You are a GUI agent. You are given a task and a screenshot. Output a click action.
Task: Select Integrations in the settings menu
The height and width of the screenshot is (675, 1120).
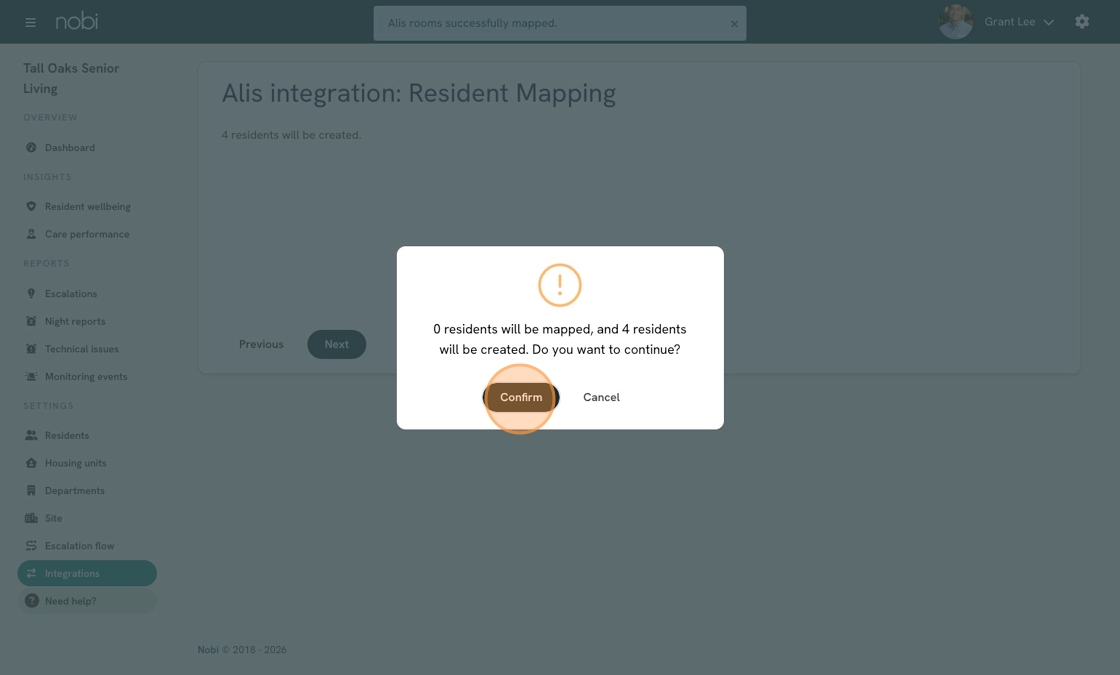coord(87,574)
